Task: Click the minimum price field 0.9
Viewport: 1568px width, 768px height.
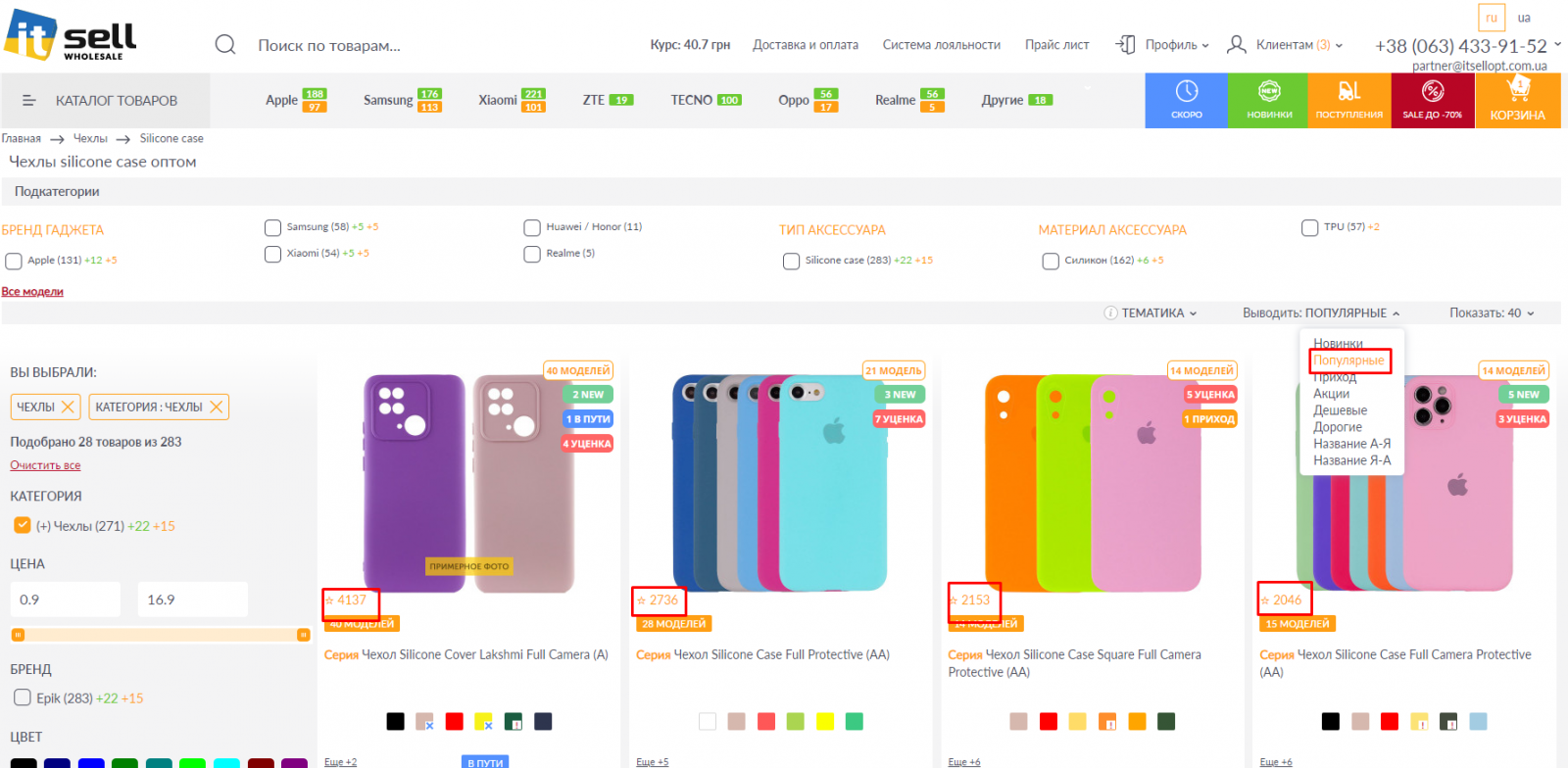Action: tap(65, 600)
